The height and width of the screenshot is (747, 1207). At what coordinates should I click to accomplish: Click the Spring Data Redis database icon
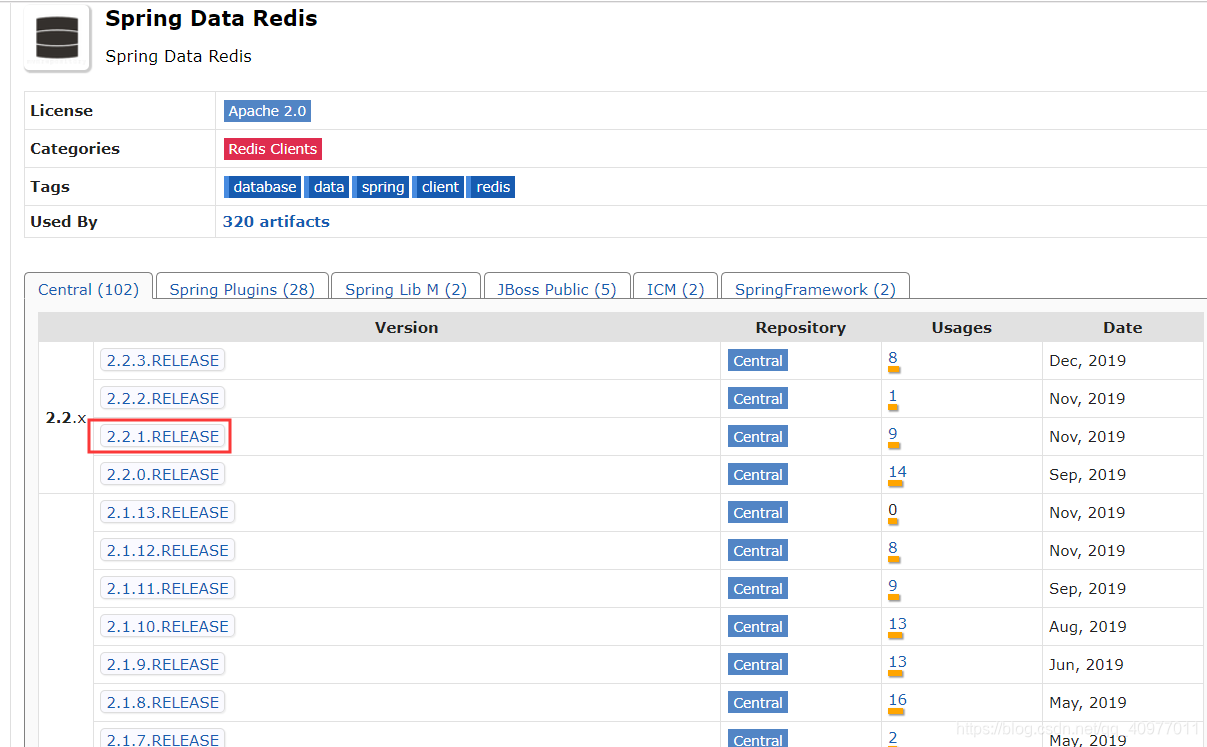57,39
